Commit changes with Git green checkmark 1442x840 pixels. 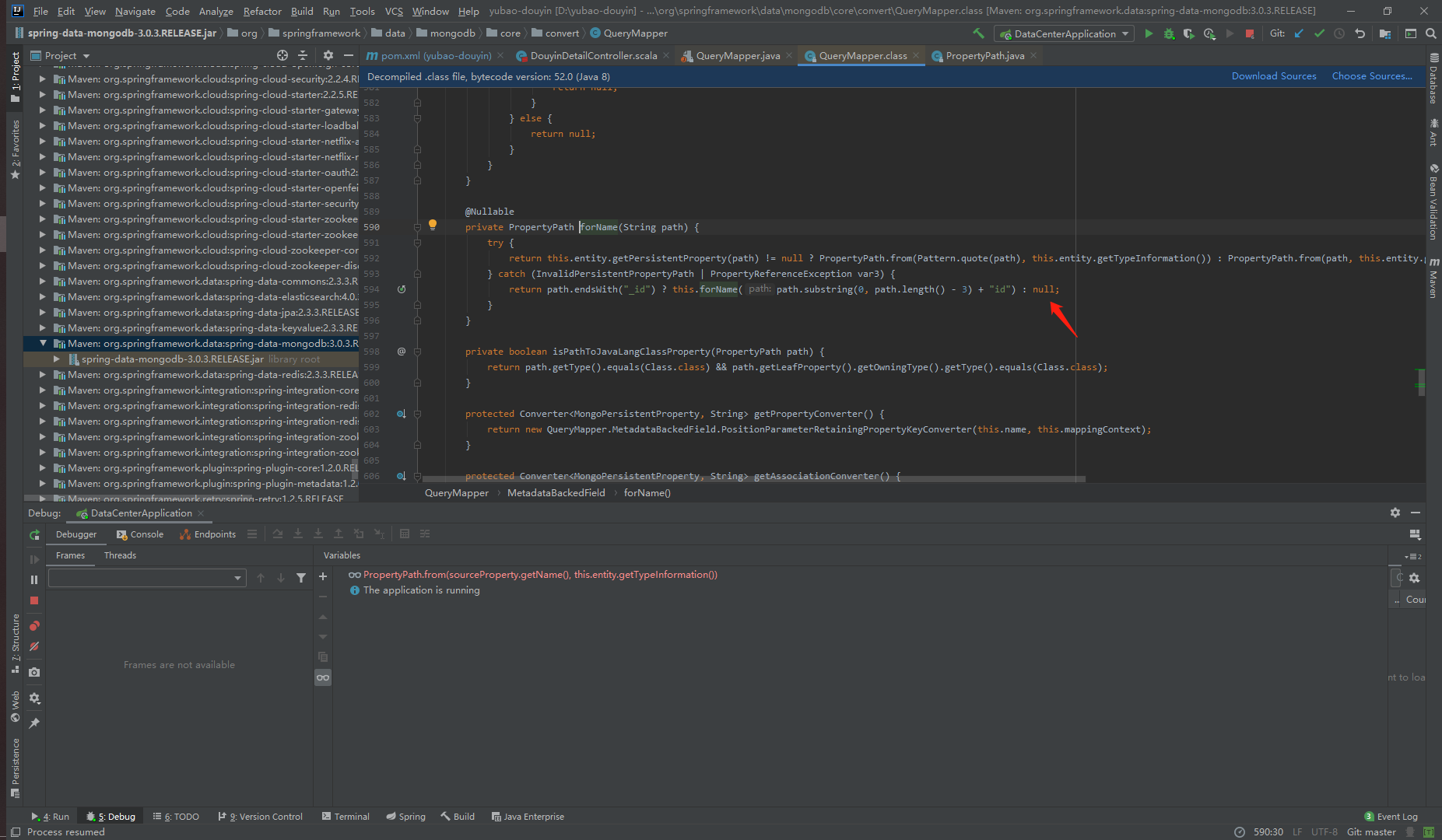[1319, 33]
